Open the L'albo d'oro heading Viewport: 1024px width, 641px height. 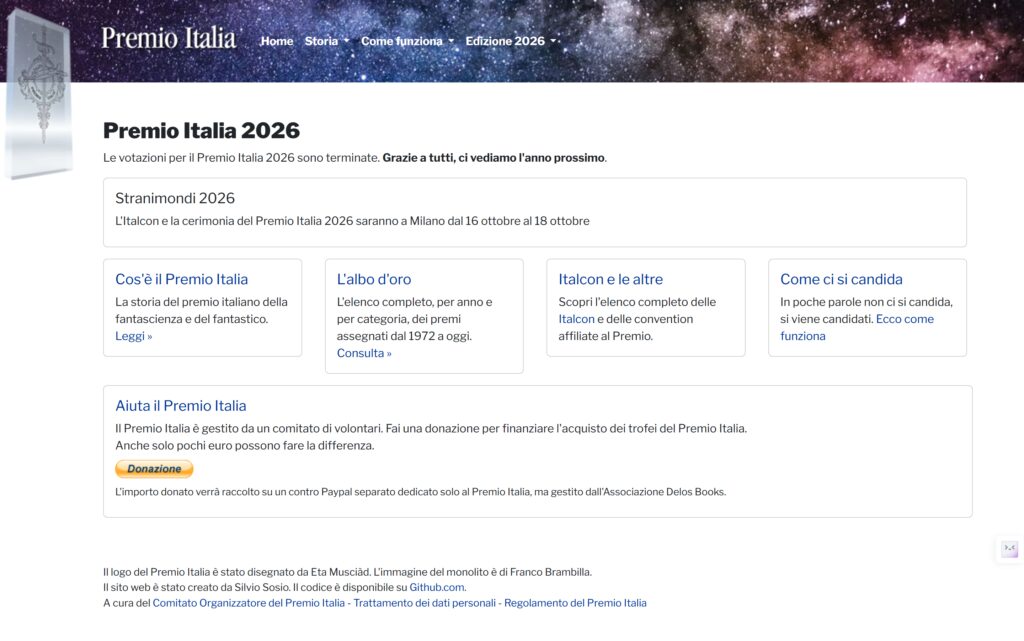(x=374, y=279)
